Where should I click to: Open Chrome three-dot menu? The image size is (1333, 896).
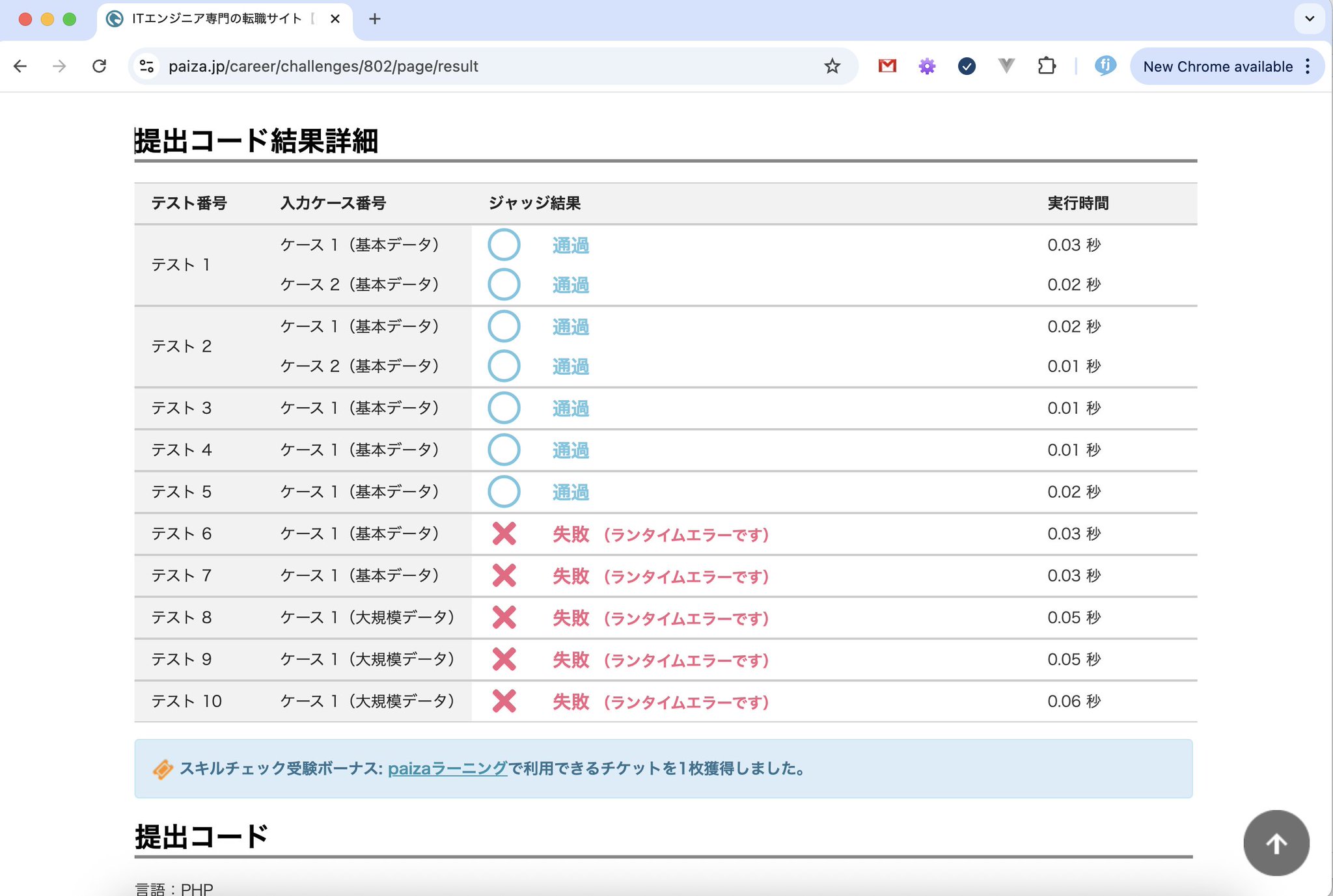click(1308, 66)
